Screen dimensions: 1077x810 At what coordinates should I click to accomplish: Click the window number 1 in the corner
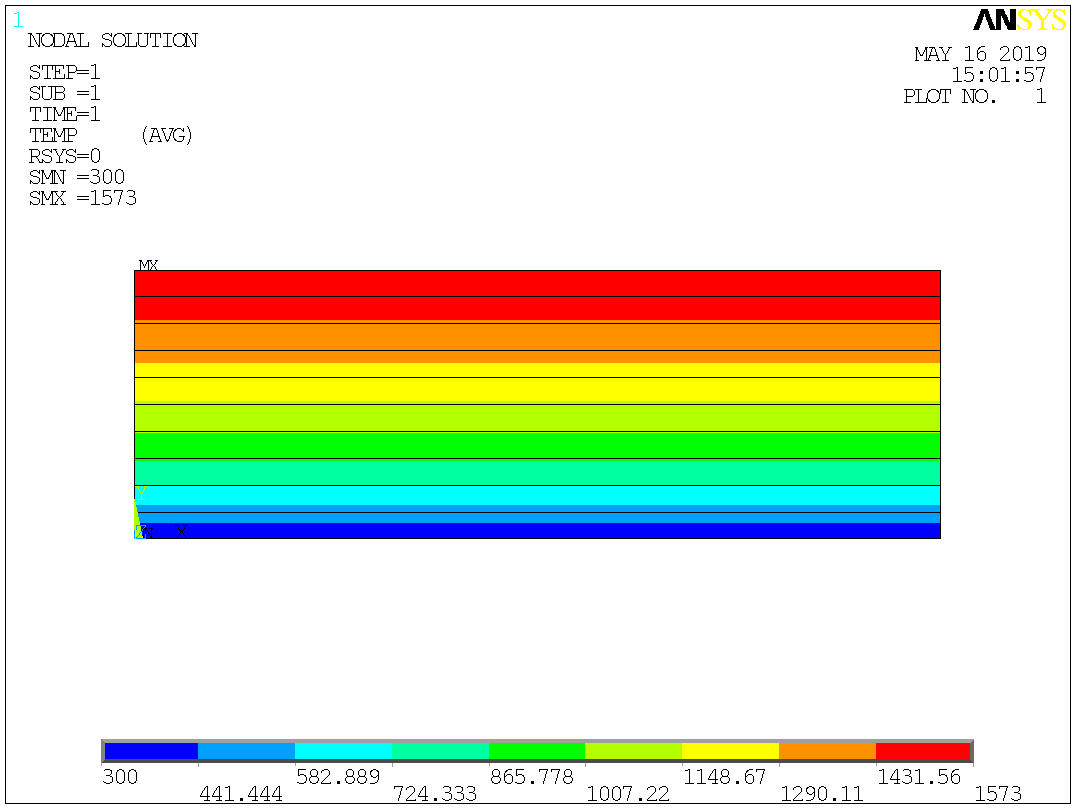18,21
